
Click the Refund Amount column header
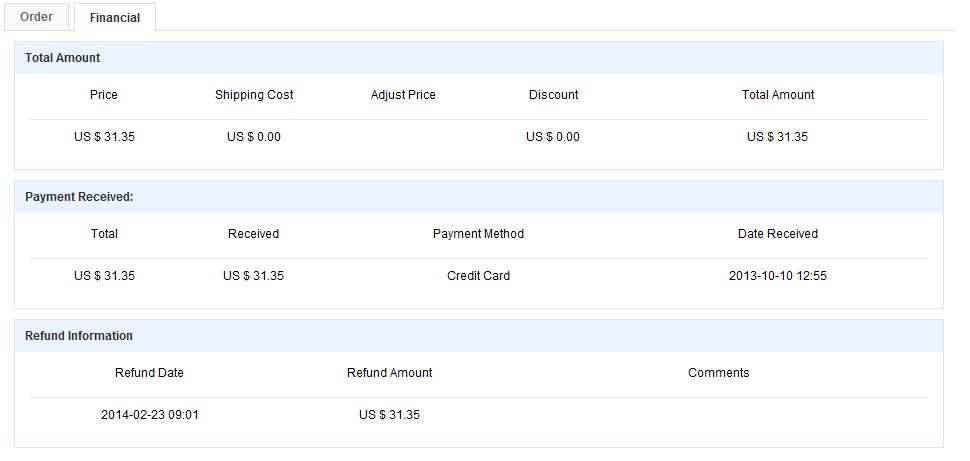[390, 373]
